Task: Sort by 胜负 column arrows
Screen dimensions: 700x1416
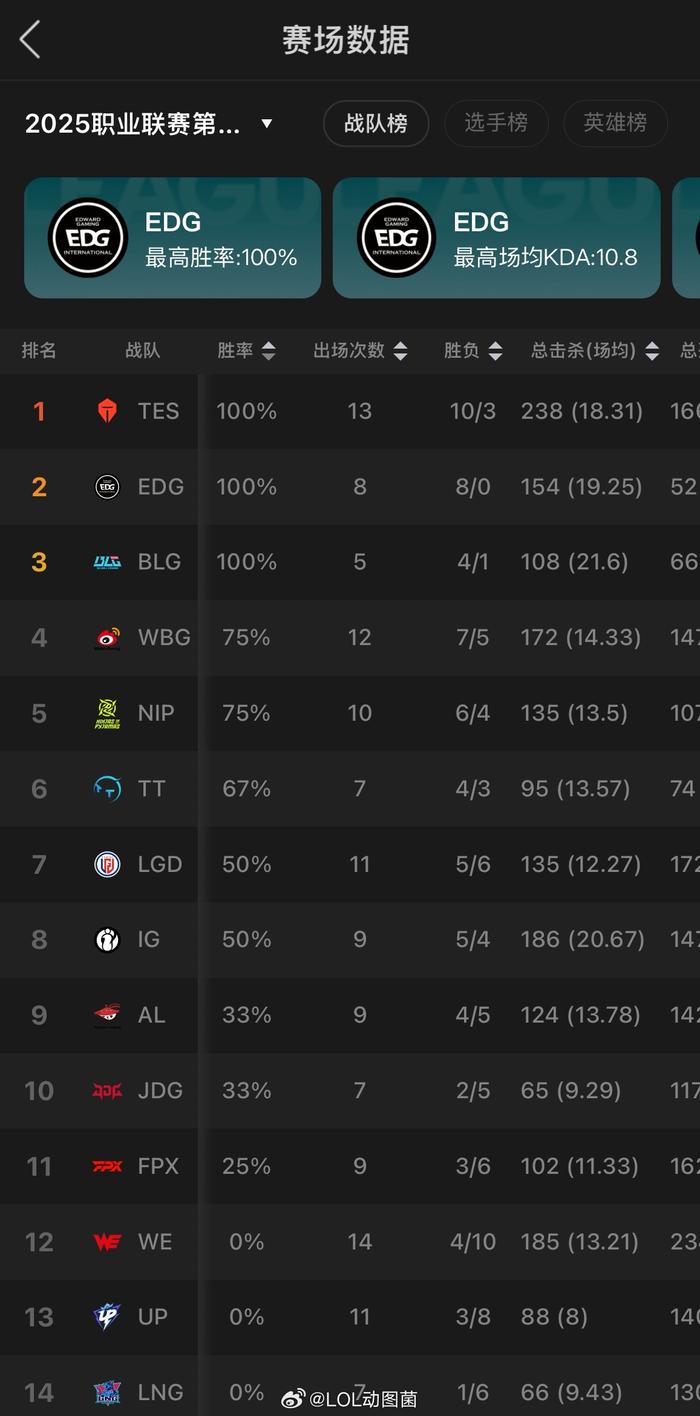Action: [x=495, y=351]
